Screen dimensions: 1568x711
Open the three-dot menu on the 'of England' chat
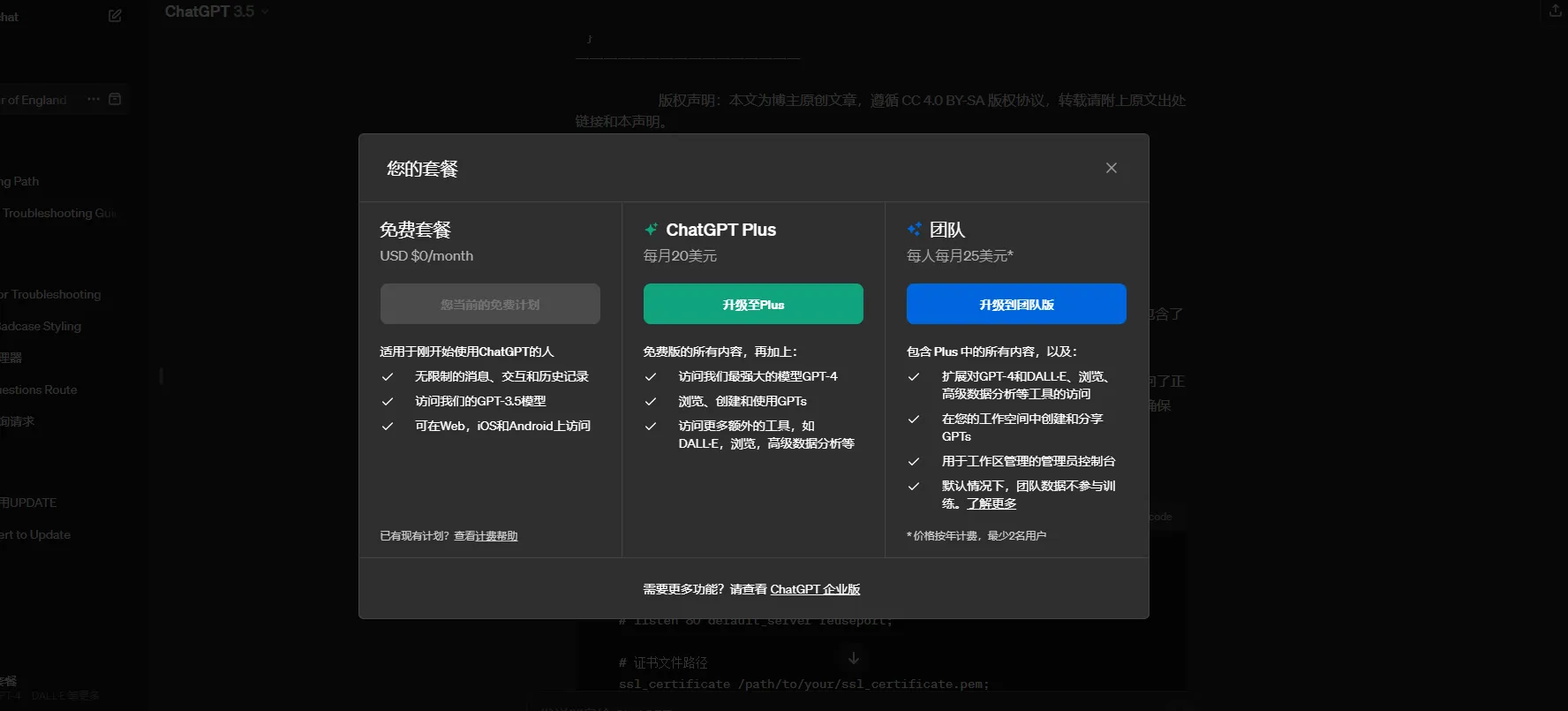point(94,99)
